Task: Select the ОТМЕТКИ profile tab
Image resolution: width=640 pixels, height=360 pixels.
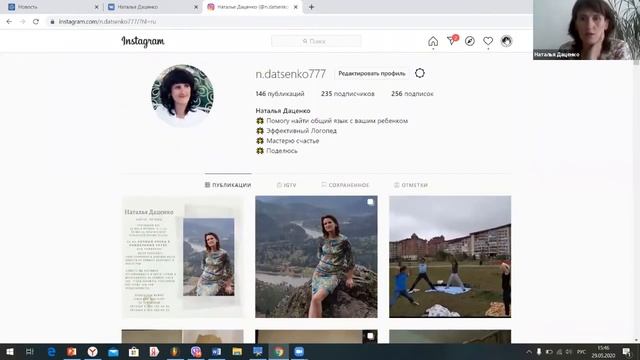Action: click(411, 185)
